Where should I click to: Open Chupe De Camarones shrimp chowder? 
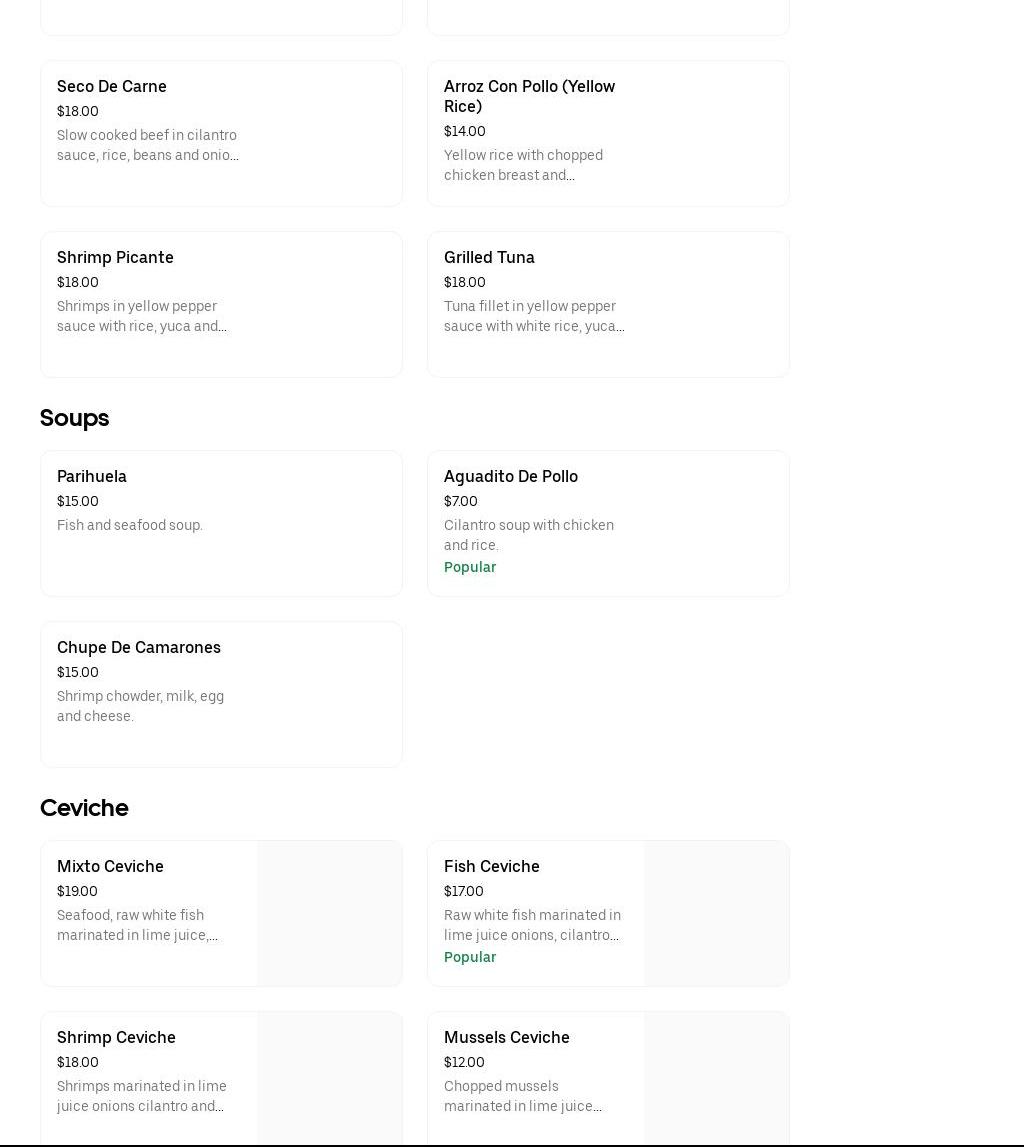[221, 695]
